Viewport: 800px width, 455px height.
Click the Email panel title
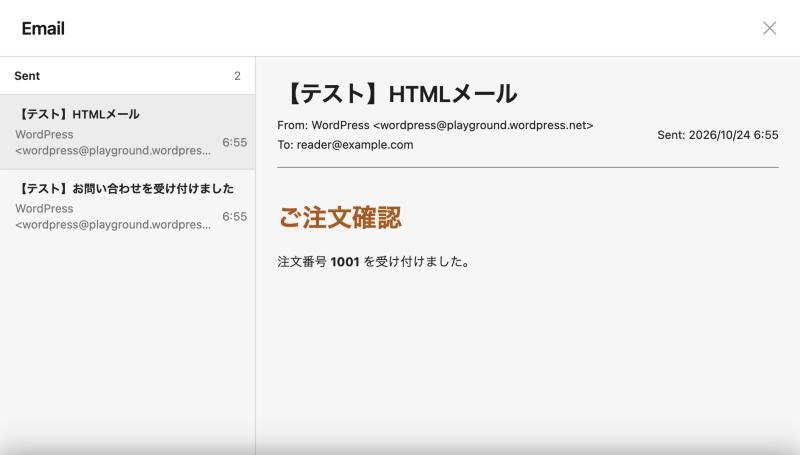43,29
